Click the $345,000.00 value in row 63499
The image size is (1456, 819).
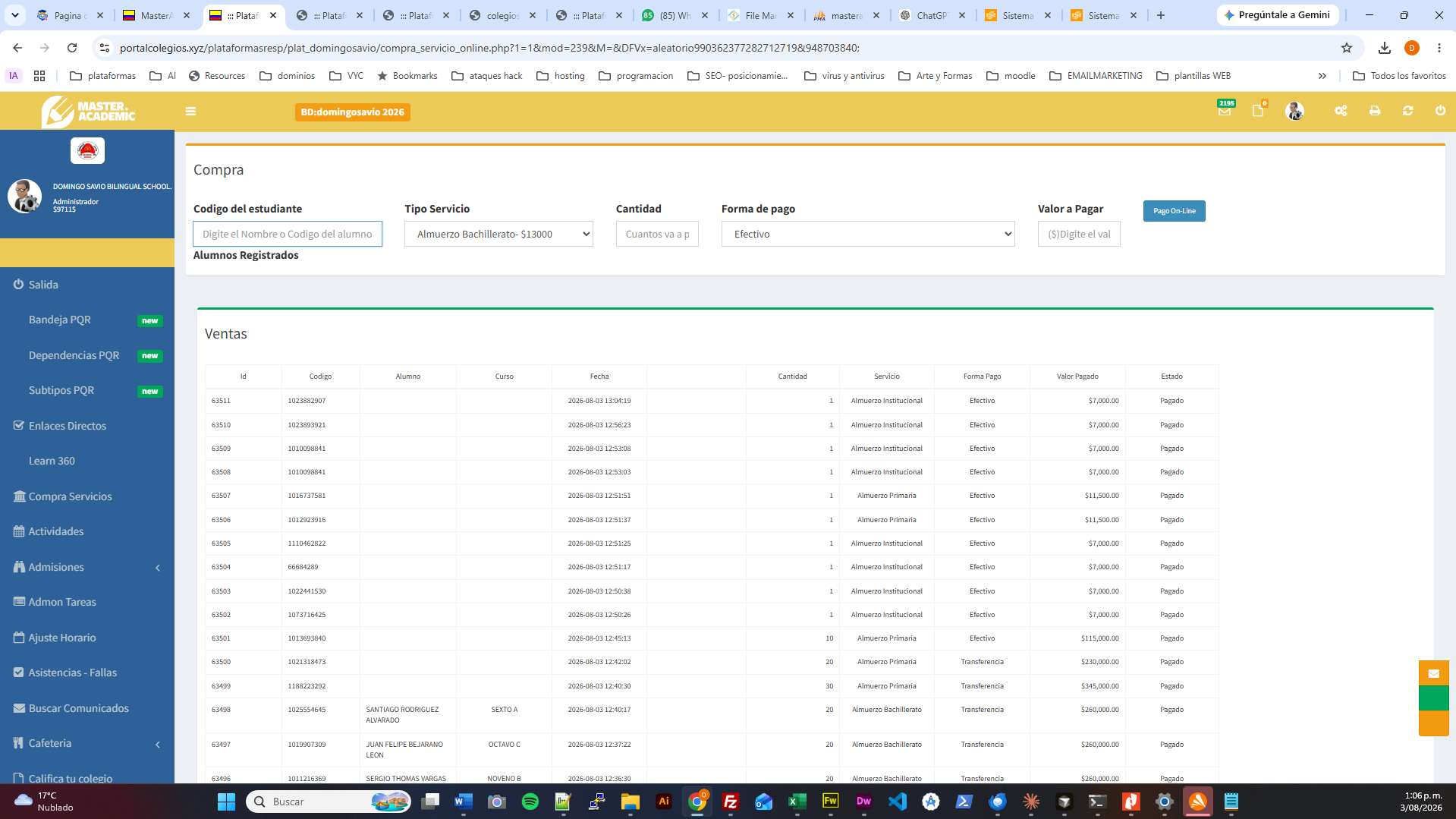(1099, 686)
